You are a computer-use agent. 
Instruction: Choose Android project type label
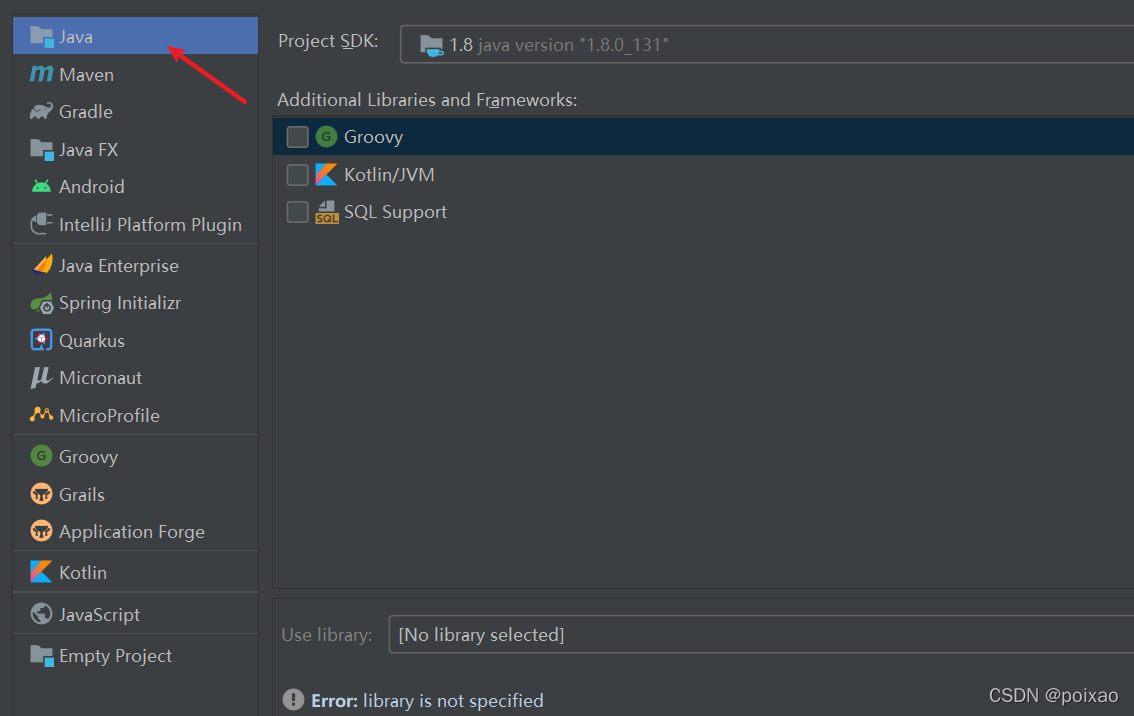92,187
